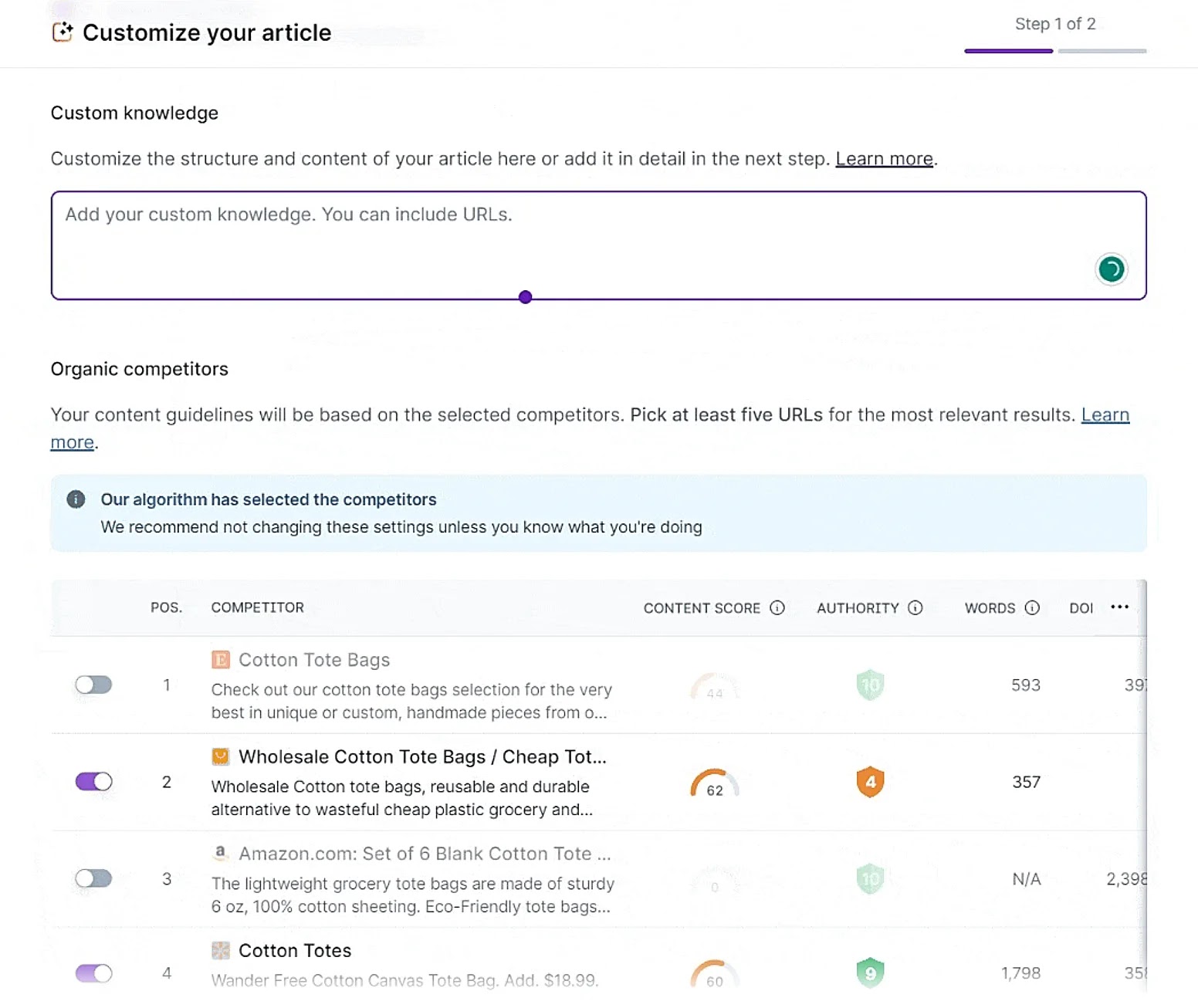The image size is (1198, 1008).
Task: Click the info icon in the algorithm banner
Action: [76, 499]
